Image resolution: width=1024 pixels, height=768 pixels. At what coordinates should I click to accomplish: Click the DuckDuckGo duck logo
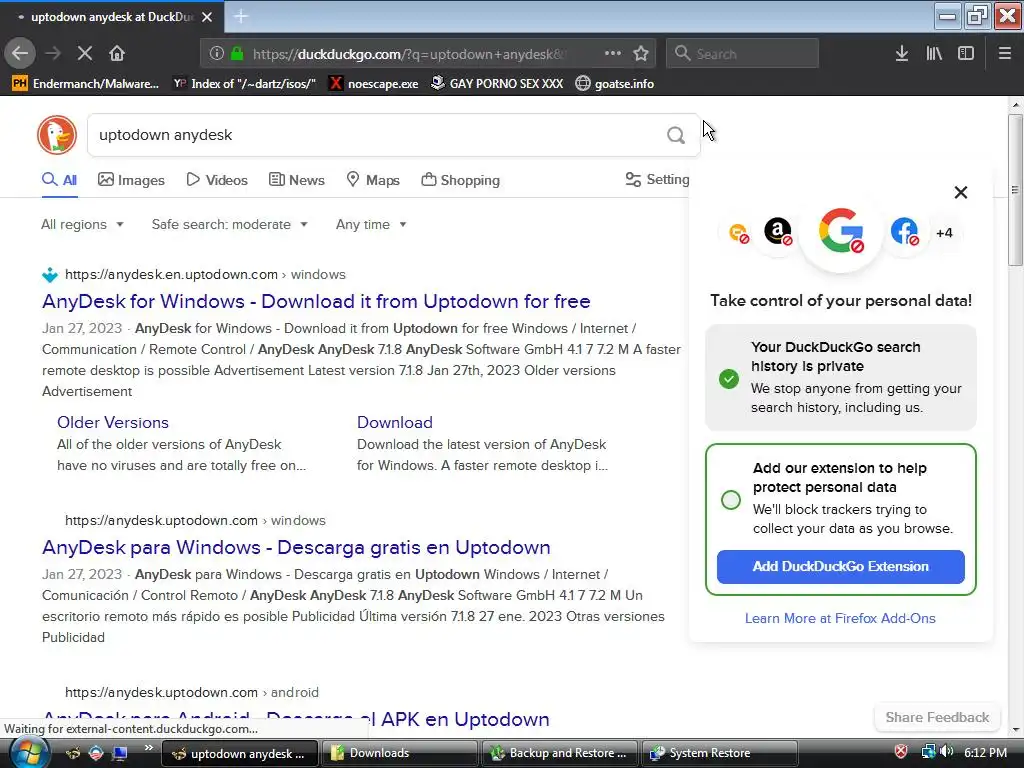coord(57,135)
